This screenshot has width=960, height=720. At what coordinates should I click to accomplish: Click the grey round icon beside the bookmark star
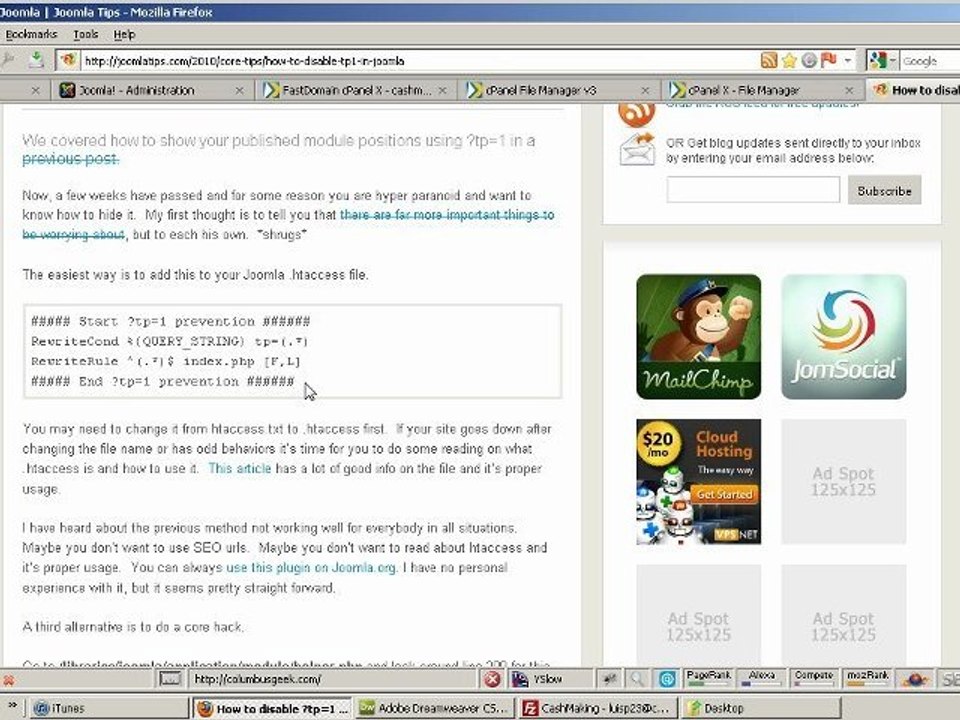[809, 60]
